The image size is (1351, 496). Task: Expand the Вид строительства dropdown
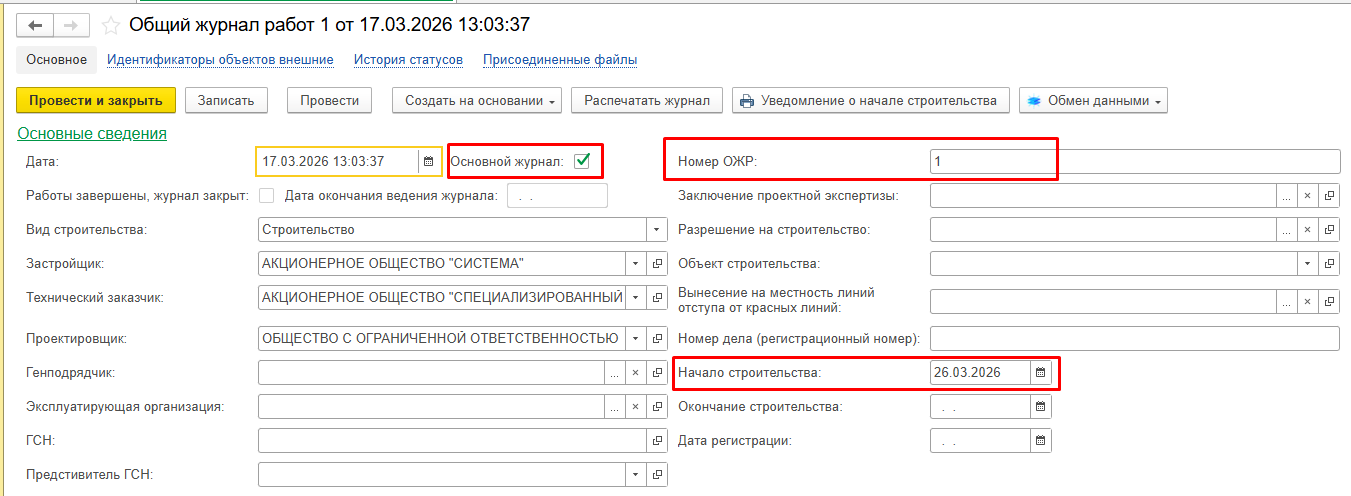click(x=657, y=230)
